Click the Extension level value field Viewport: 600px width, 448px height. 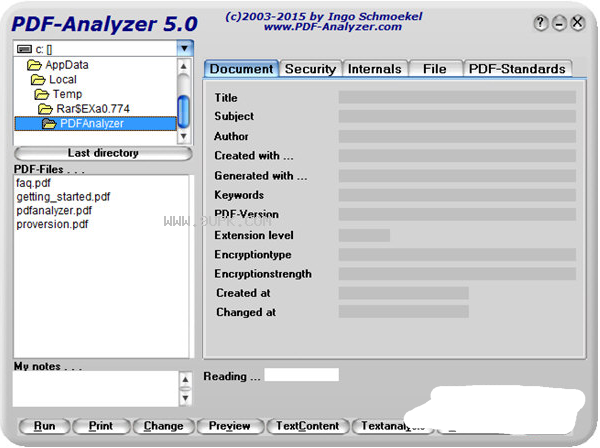click(x=364, y=235)
